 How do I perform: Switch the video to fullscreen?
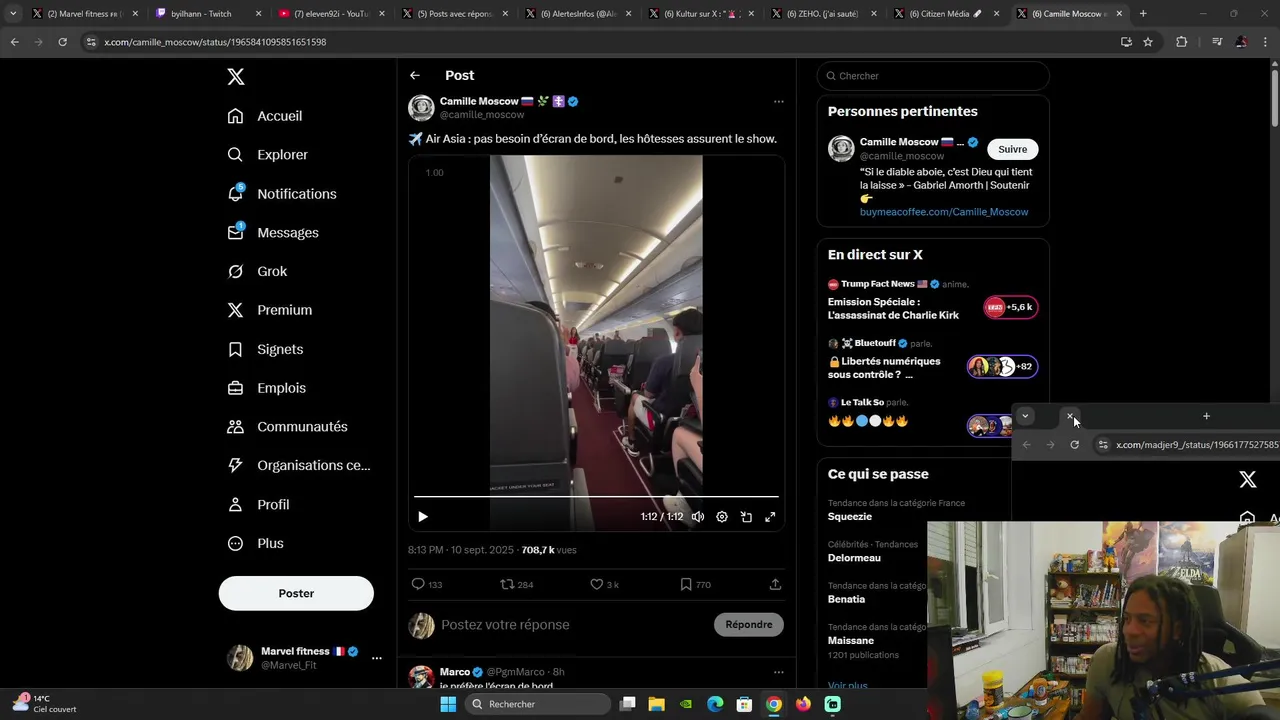click(x=770, y=517)
